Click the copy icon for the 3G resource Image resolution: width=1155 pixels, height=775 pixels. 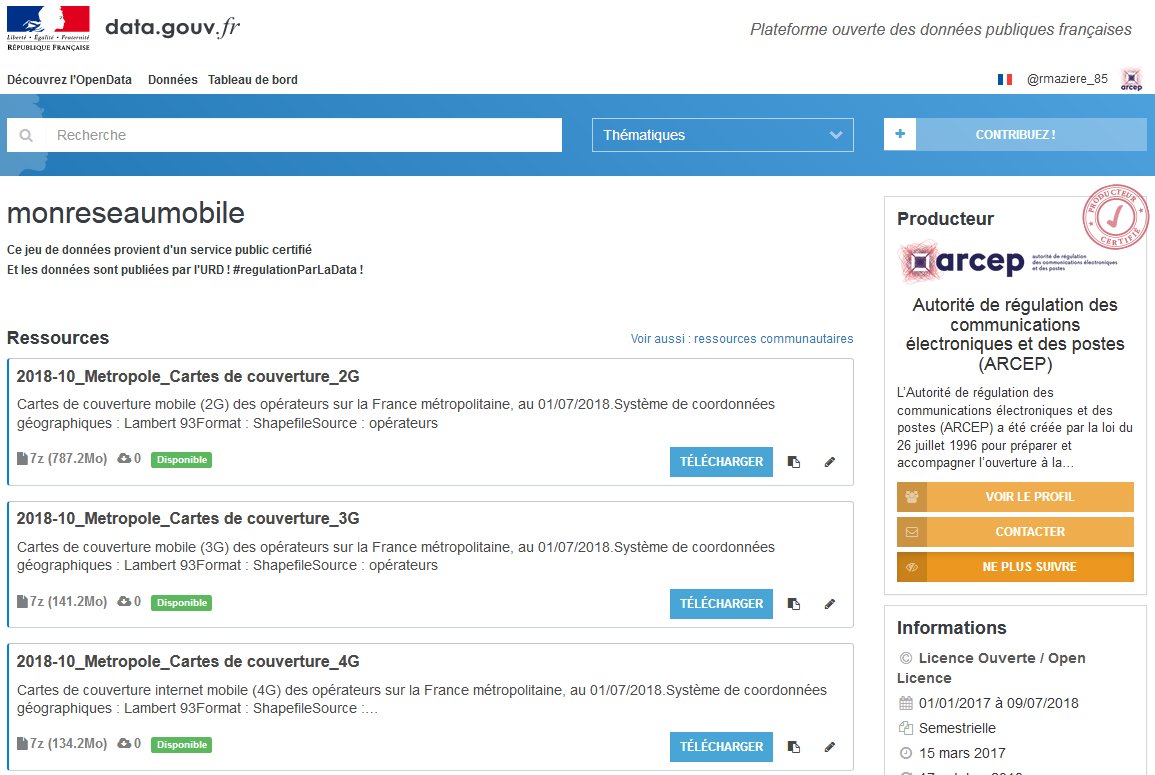coord(793,604)
